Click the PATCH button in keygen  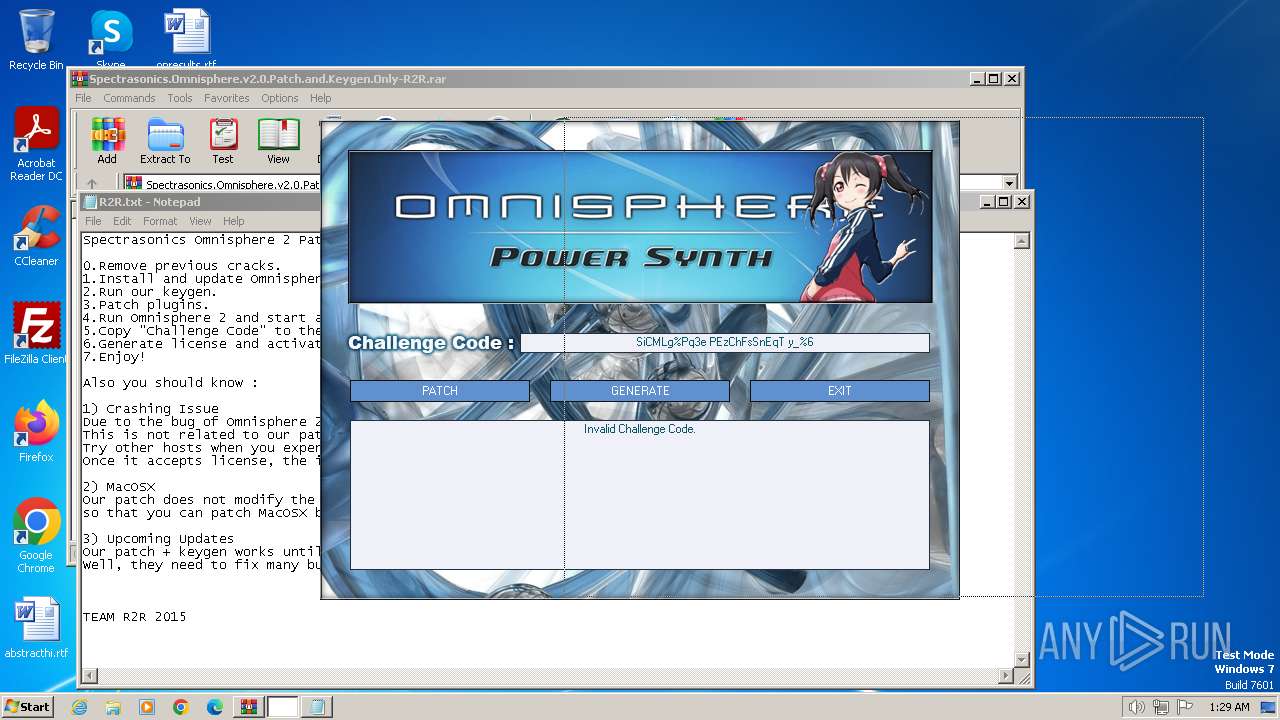[x=440, y=391]
